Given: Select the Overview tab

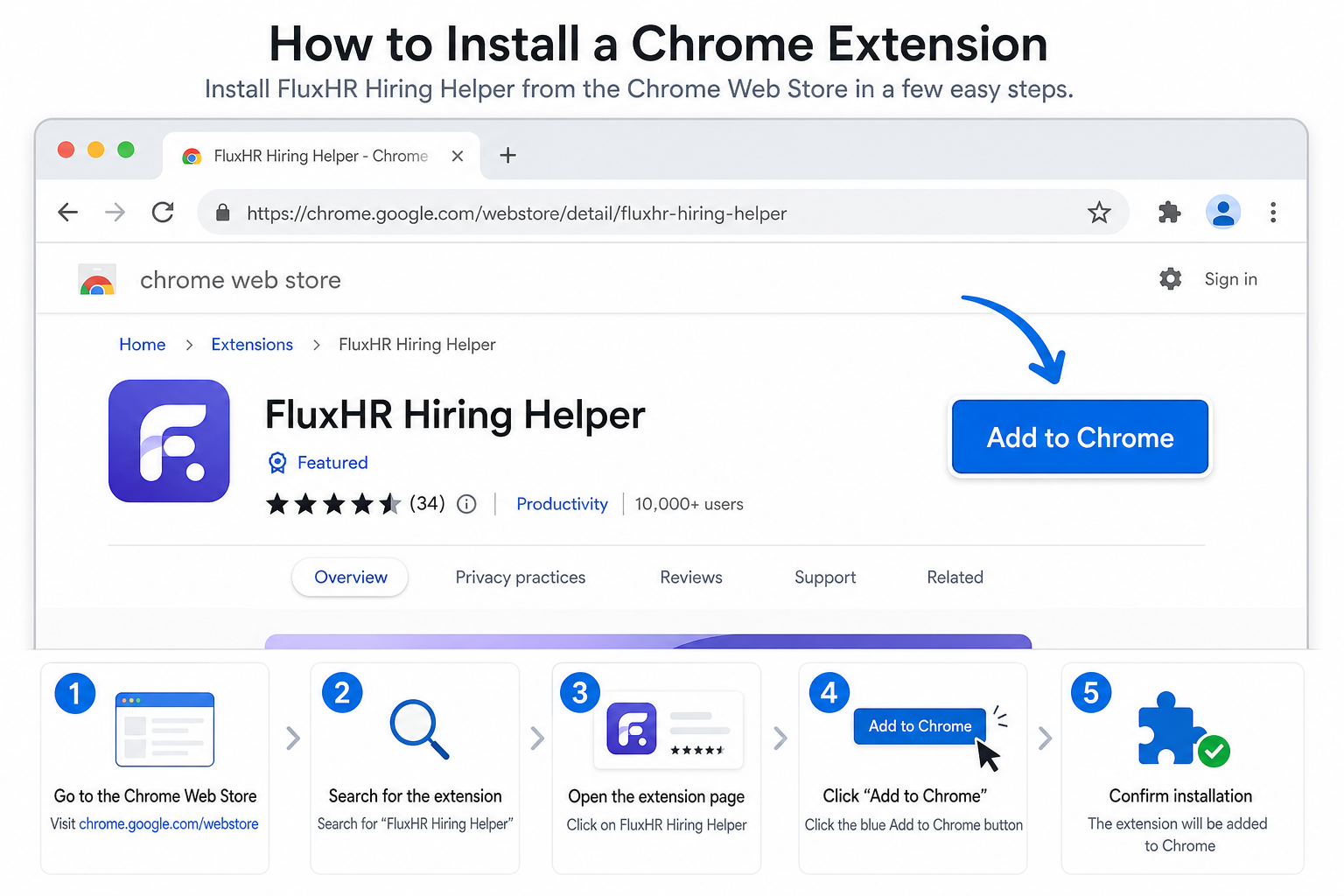Looking at the screenshot, I should [350, 577].
